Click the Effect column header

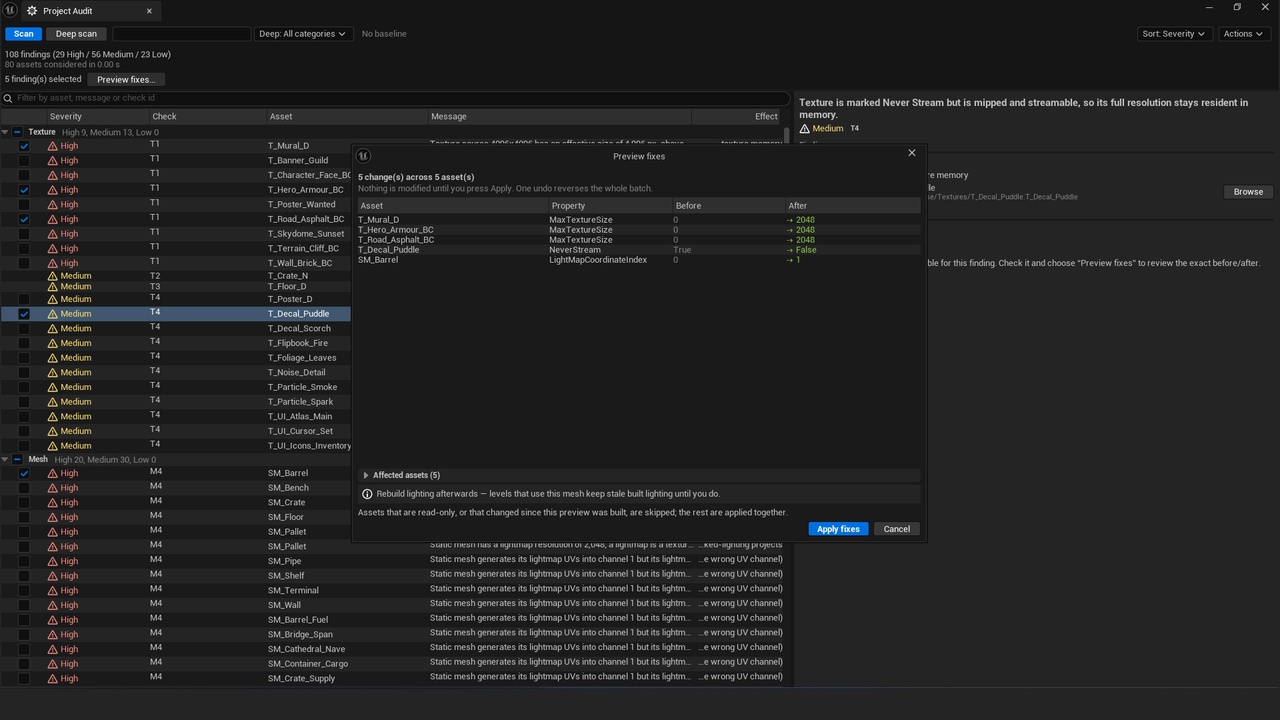click(x=738, y=117)
